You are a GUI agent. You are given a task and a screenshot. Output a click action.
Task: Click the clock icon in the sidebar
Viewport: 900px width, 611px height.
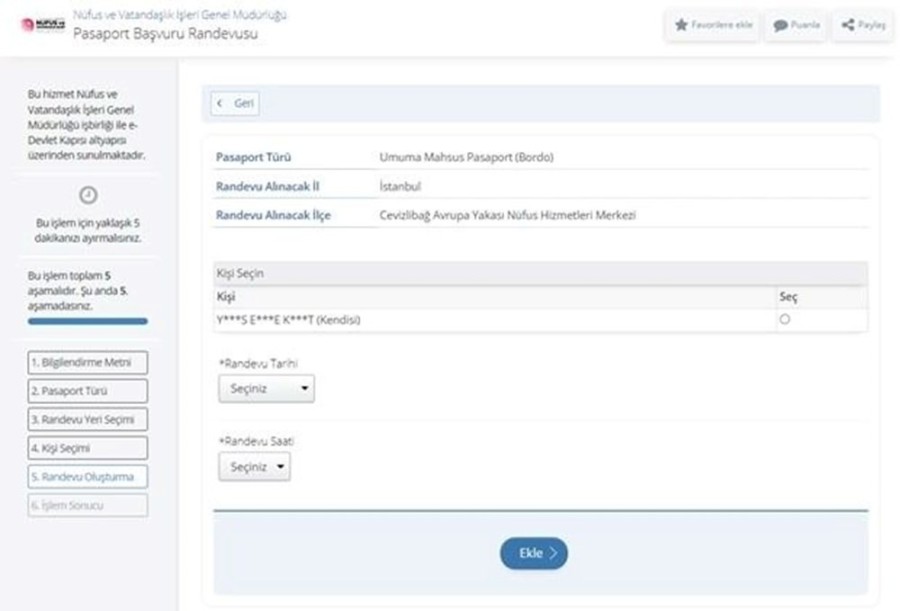coord(88,195)
